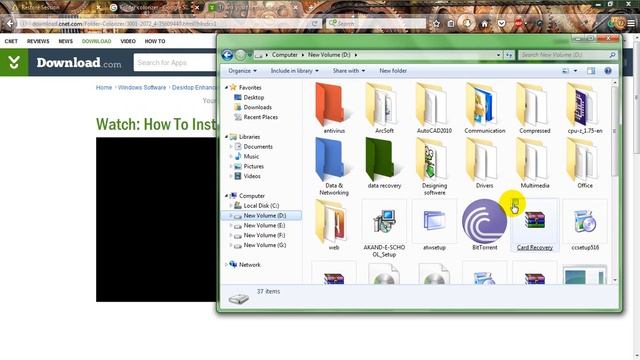Screen dimensions: 640x360
Task: Select Downloads under Favorites
Action: (258, 107)
